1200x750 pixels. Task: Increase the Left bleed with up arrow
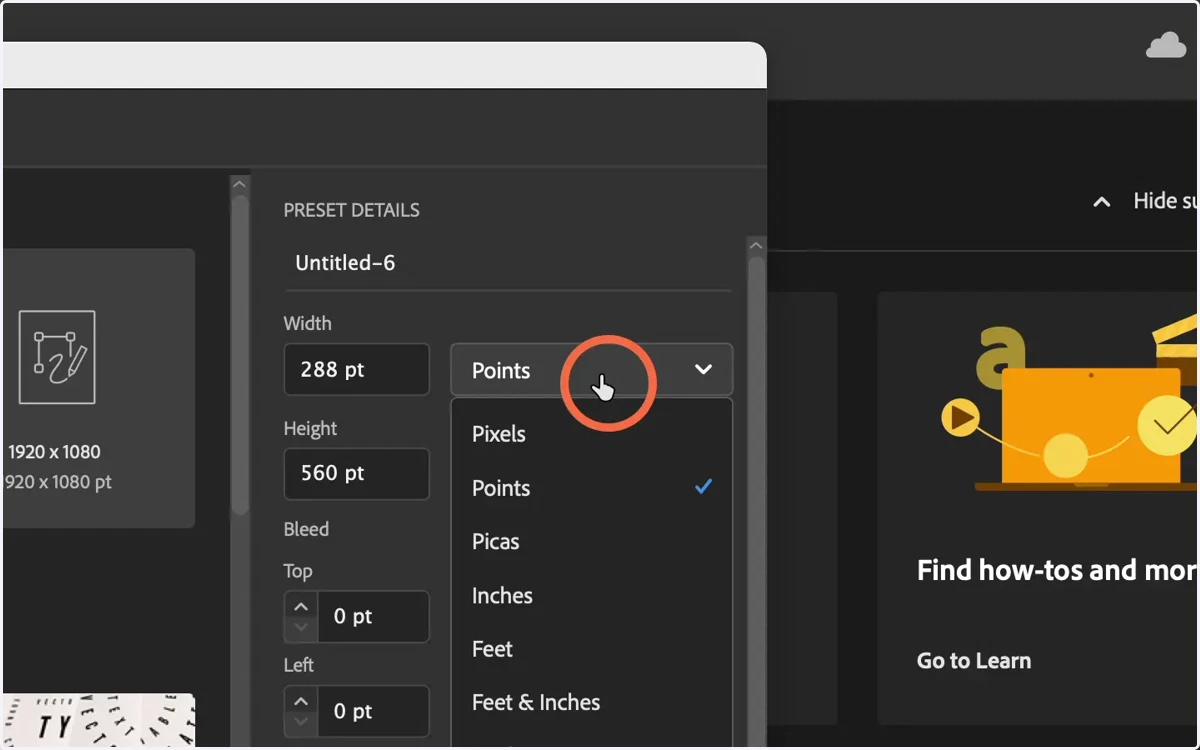tap(301, 699)
